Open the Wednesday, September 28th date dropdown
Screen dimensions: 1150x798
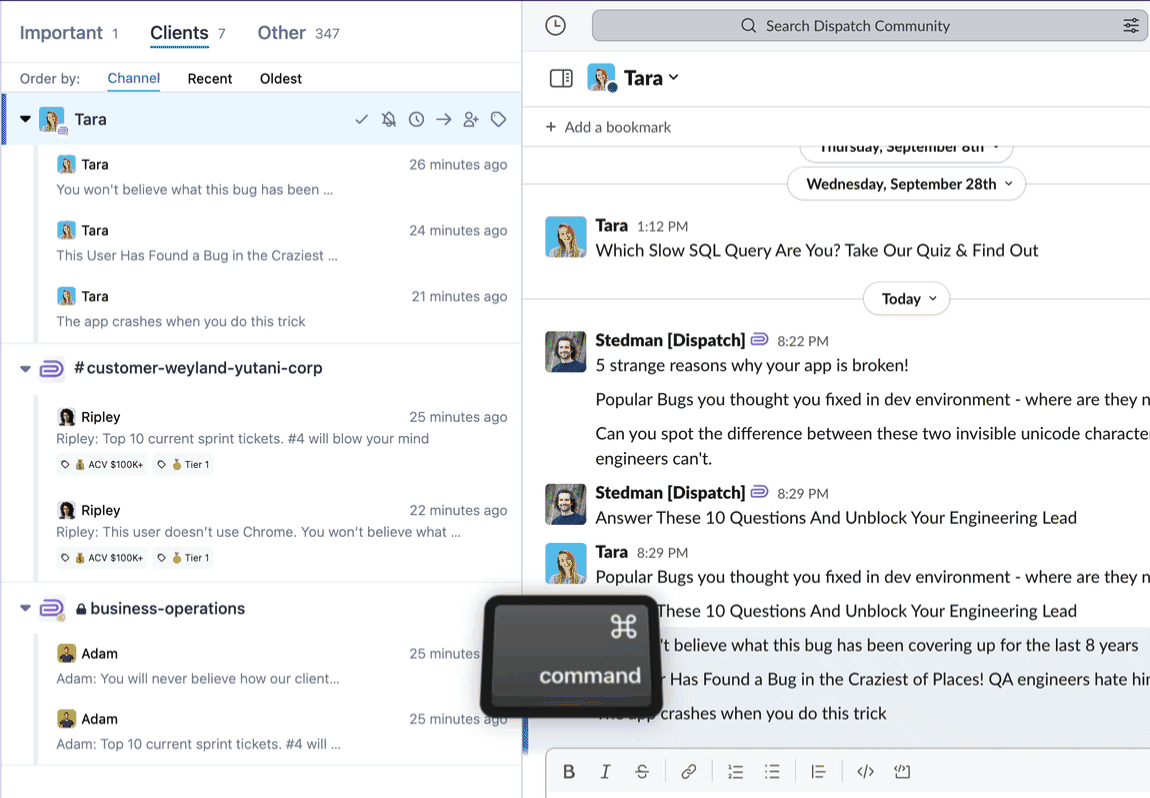(907, 184)
